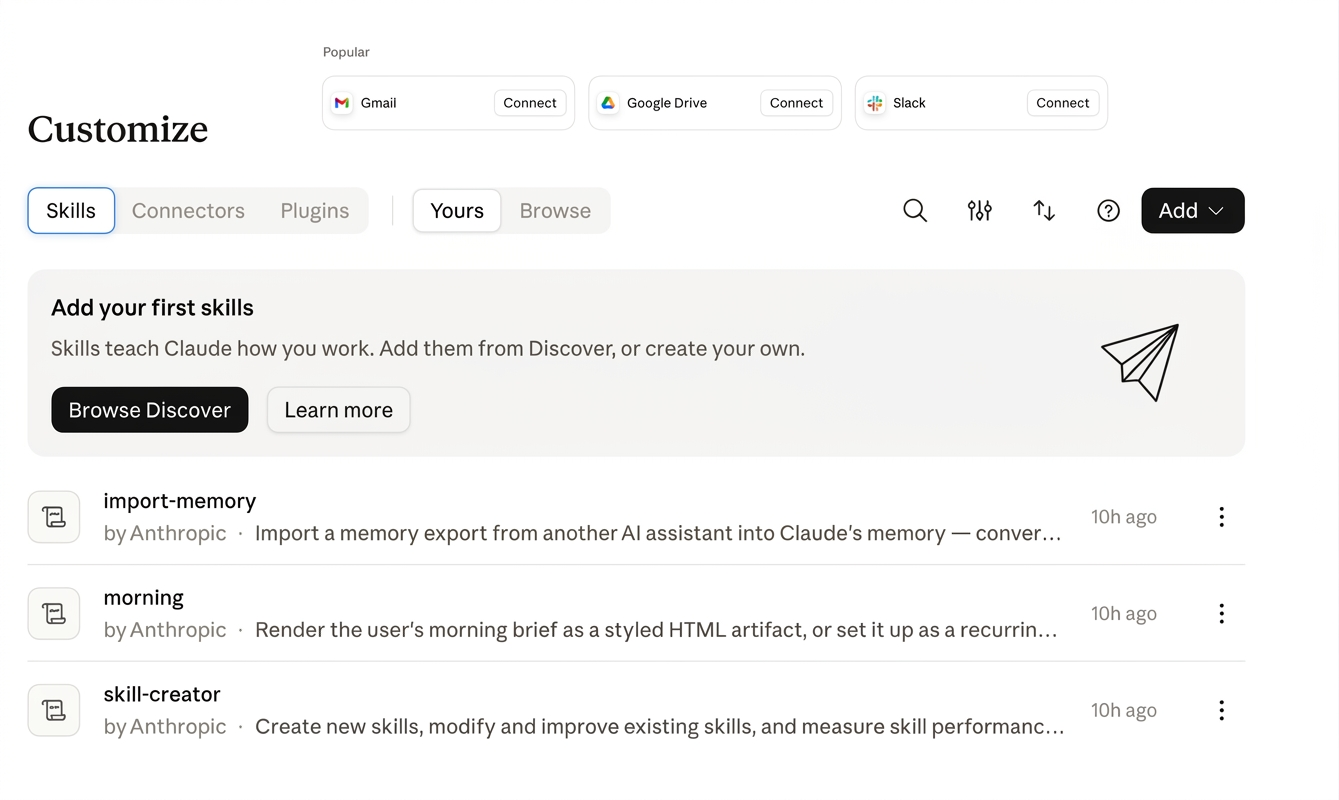Click the morning skill description text

[656, 630]
